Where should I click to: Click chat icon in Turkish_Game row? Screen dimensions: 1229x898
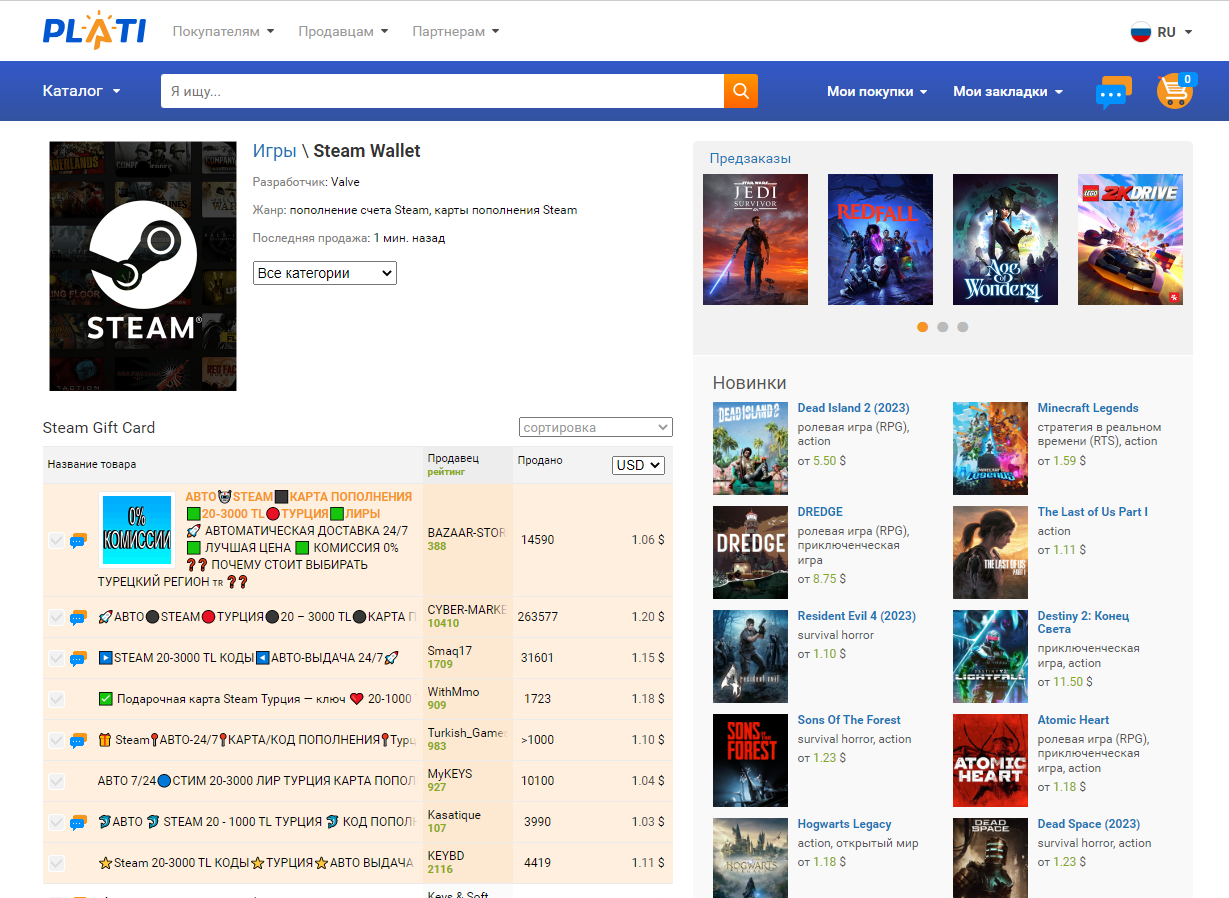[x=78, y=741]
